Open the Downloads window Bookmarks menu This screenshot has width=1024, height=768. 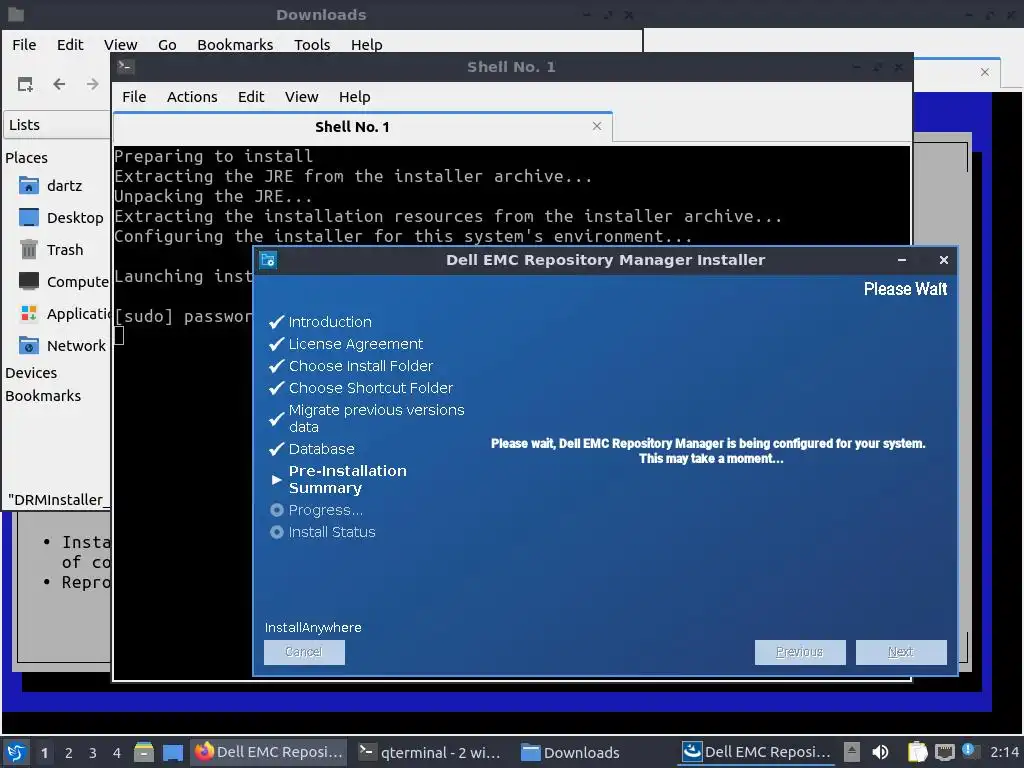click(235, 45)
